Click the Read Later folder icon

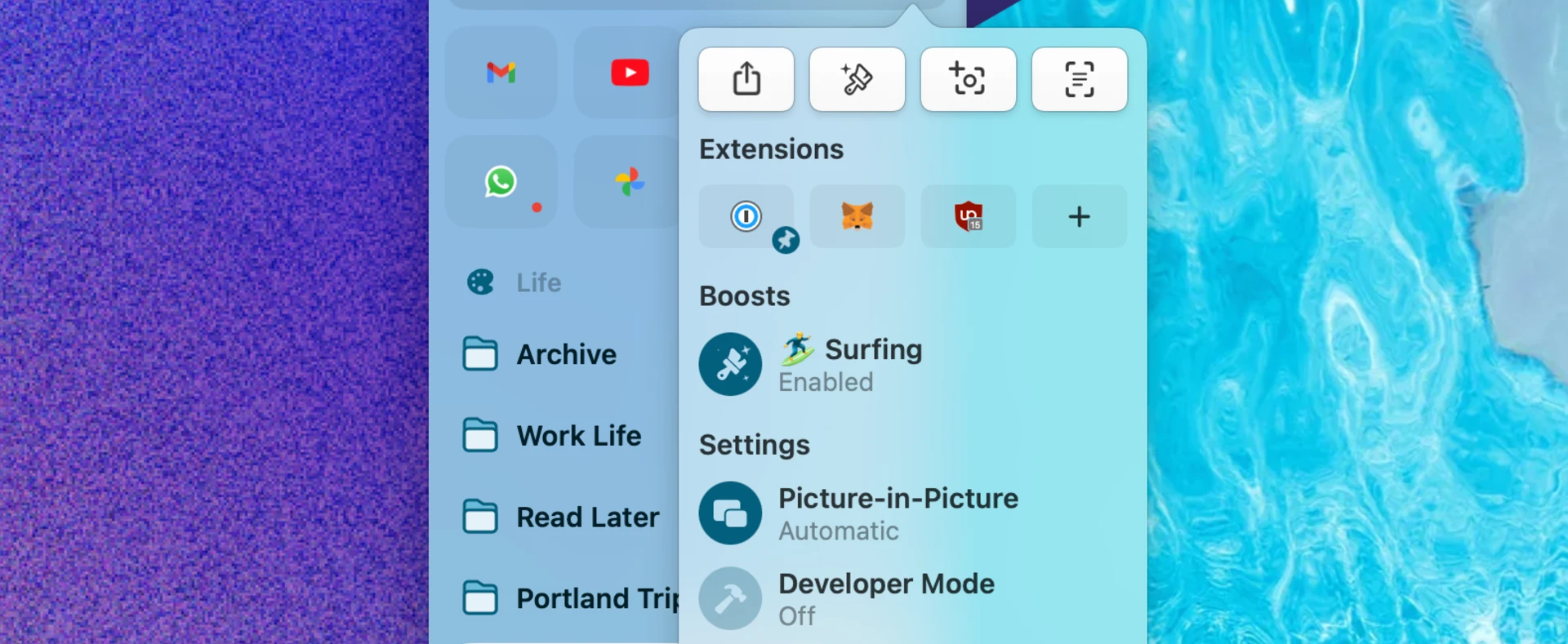pos(480,517)
